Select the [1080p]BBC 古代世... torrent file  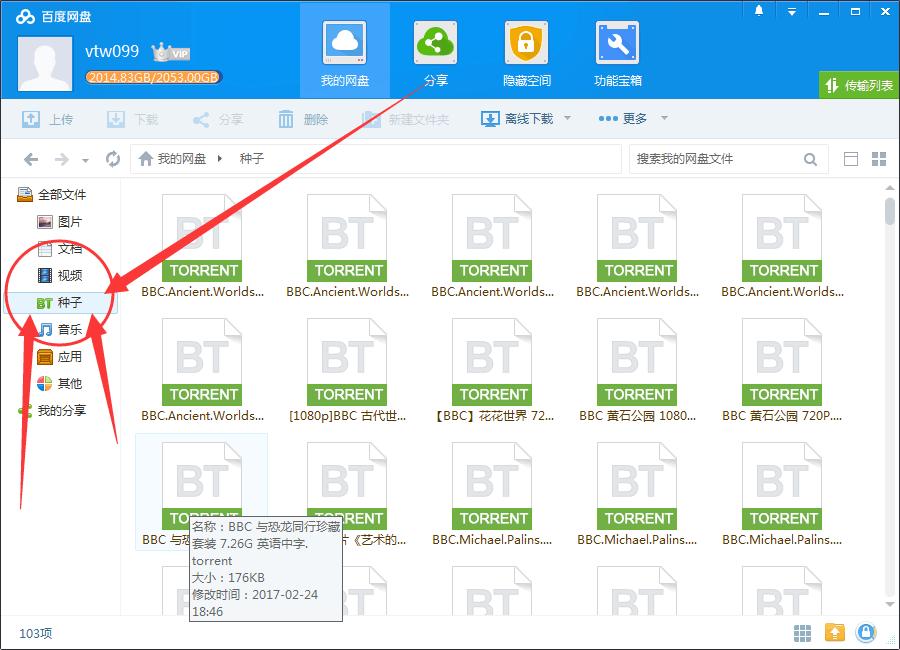(347, 371)
